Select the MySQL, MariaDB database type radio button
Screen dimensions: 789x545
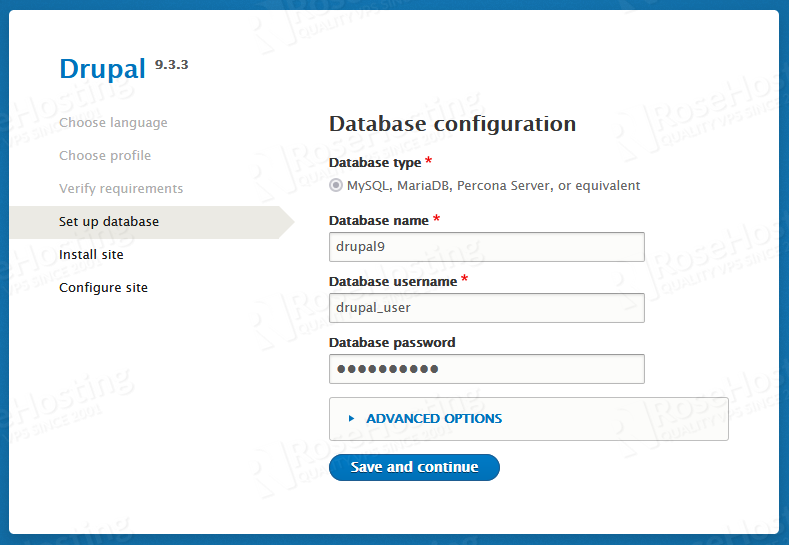336,186
